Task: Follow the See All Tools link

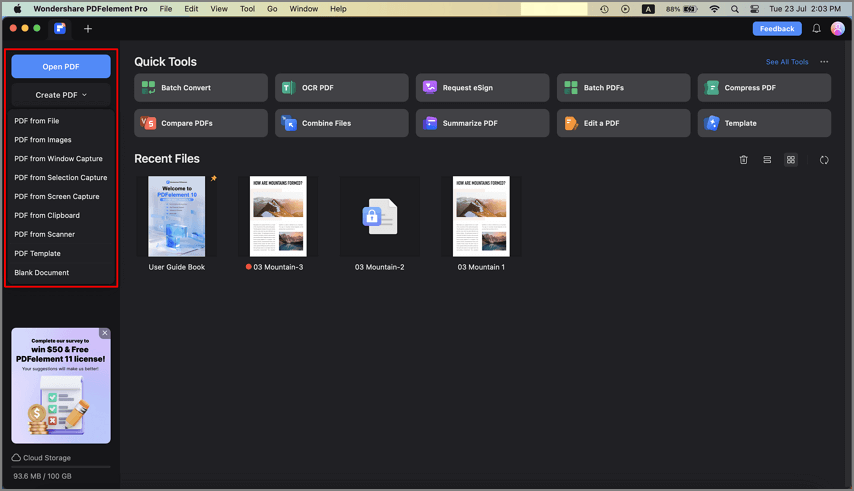Action: click(x=787, y=62)
